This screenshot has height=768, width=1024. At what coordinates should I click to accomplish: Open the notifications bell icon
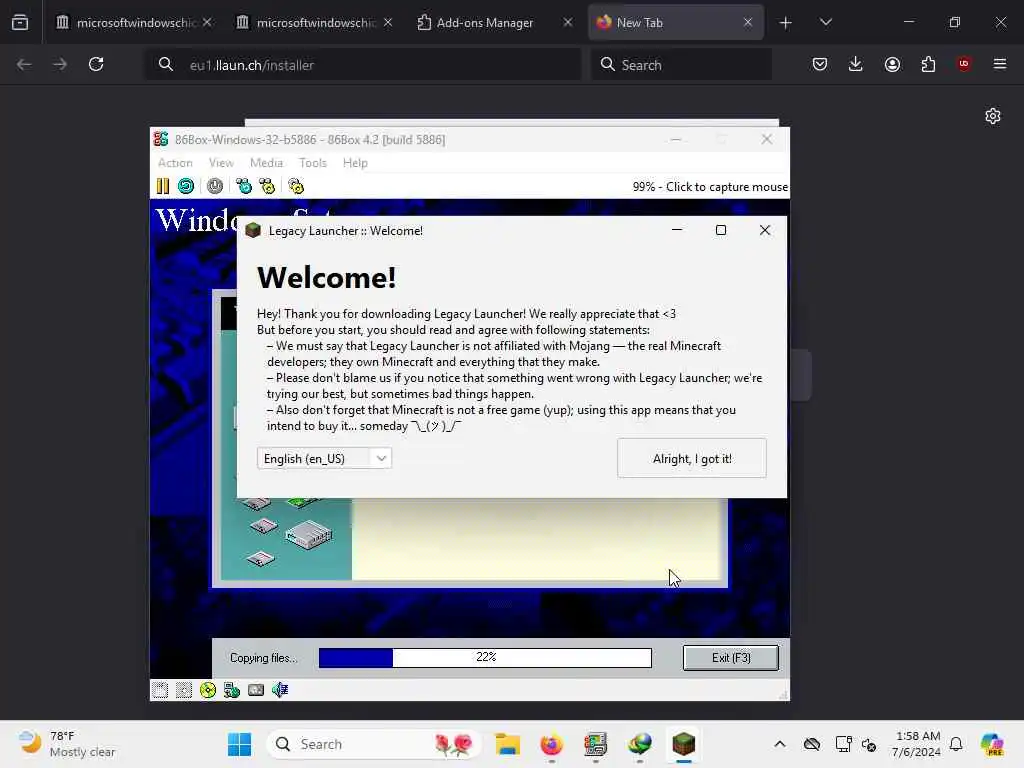(x=956, y=744)
